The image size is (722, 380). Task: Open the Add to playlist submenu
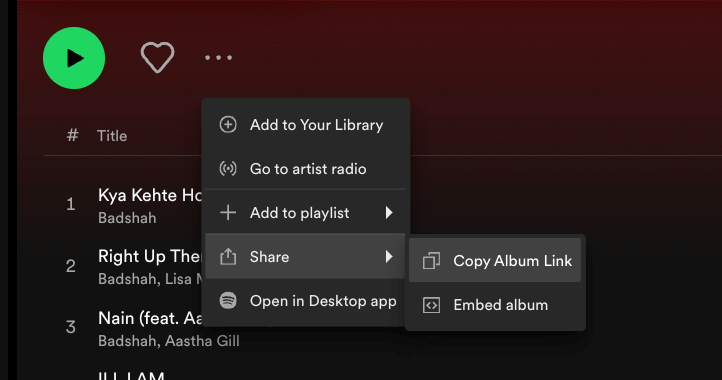[x=306, y=213]
